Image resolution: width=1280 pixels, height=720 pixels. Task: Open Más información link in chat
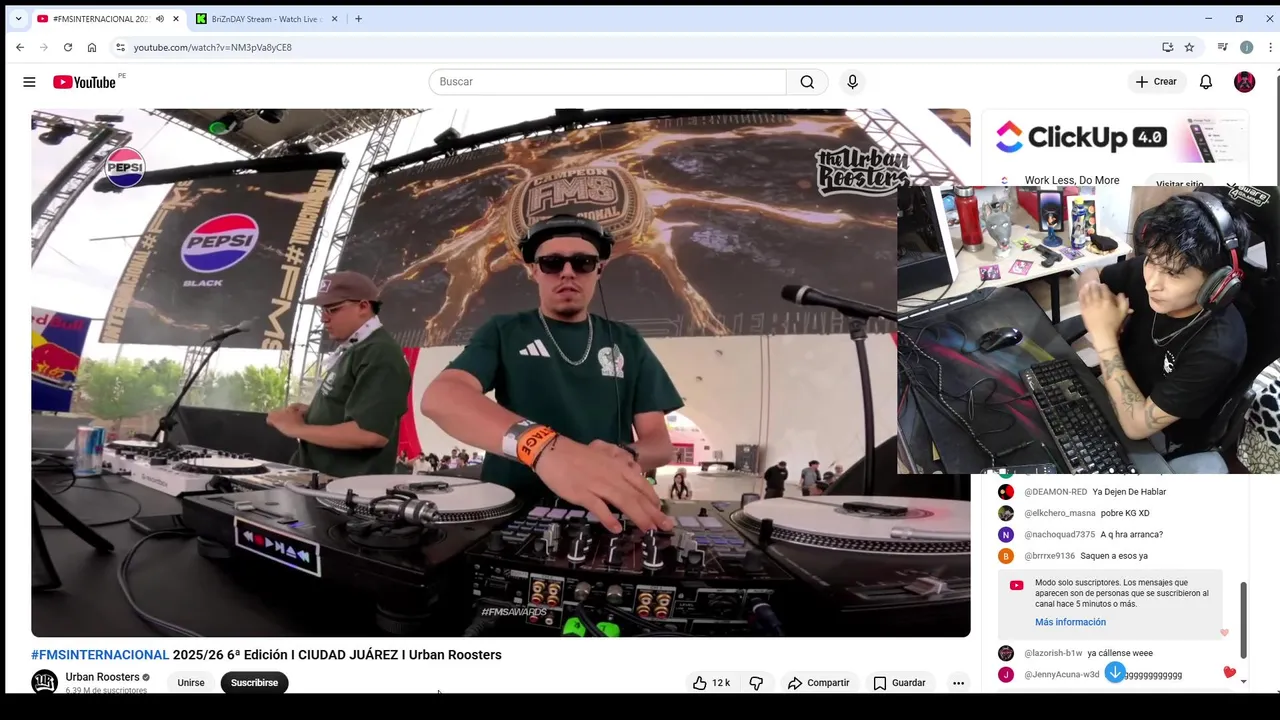tap(1070, 622)
